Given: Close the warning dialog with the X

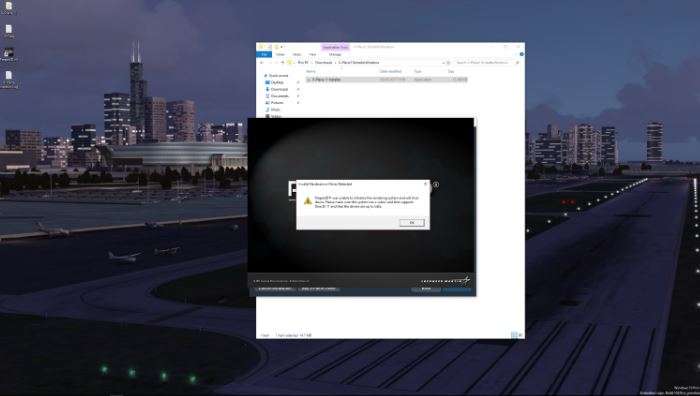Looking at the screenshot, I should 425,183.
